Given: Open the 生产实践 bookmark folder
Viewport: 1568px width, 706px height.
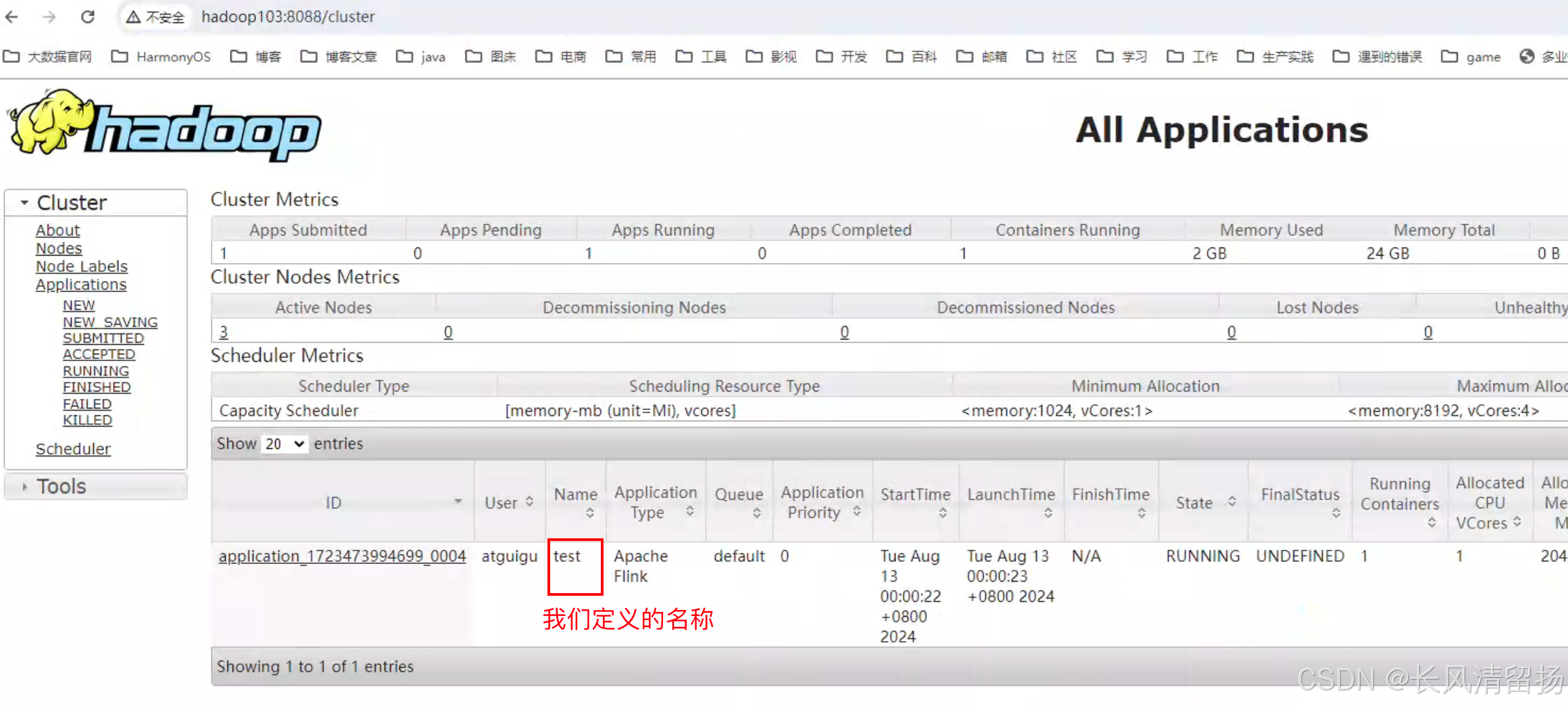Looking at the screenshot, I should pos(1275,57).
